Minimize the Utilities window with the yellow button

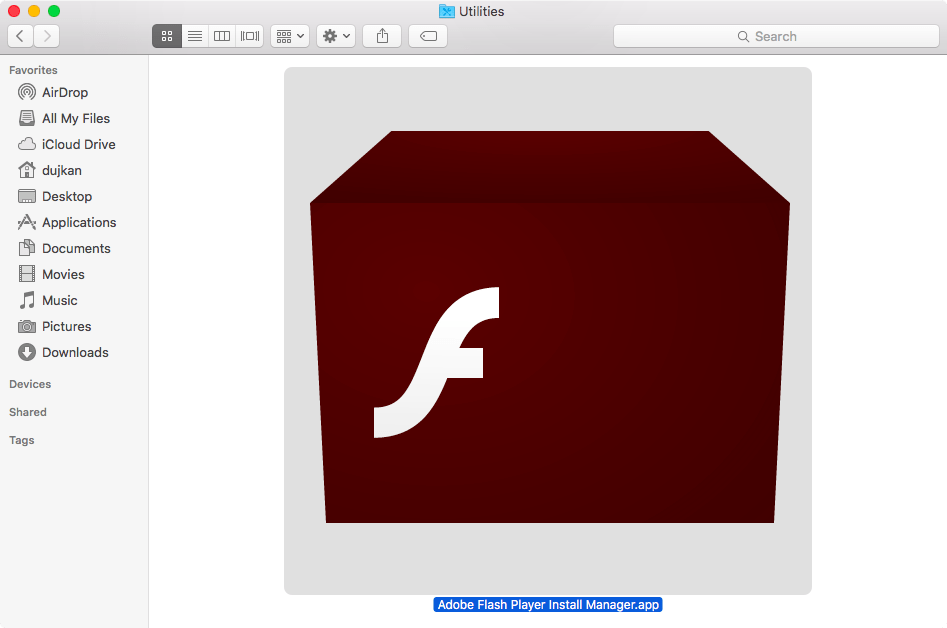[34, 11]
